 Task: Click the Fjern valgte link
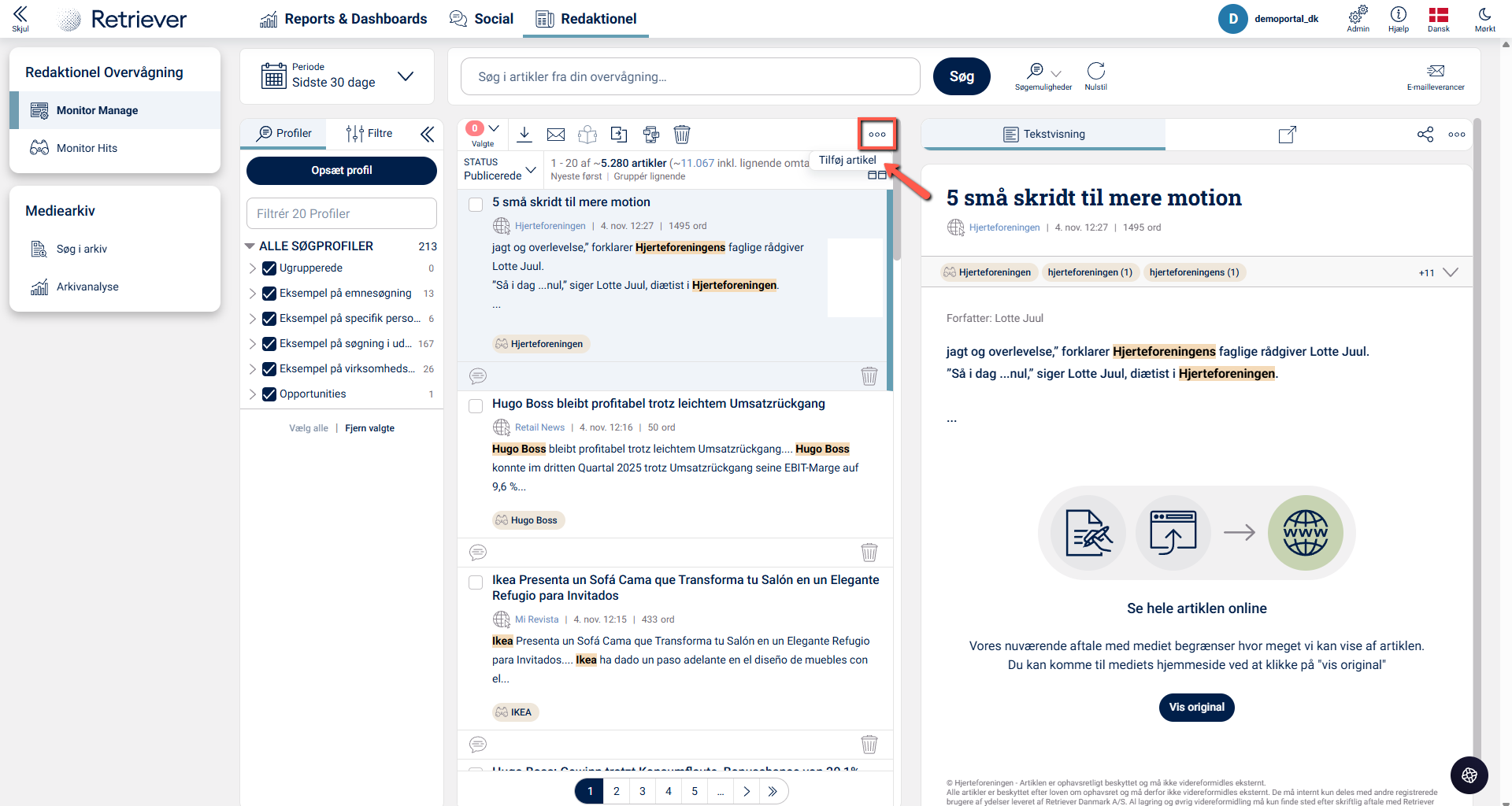tap(370, 428)
